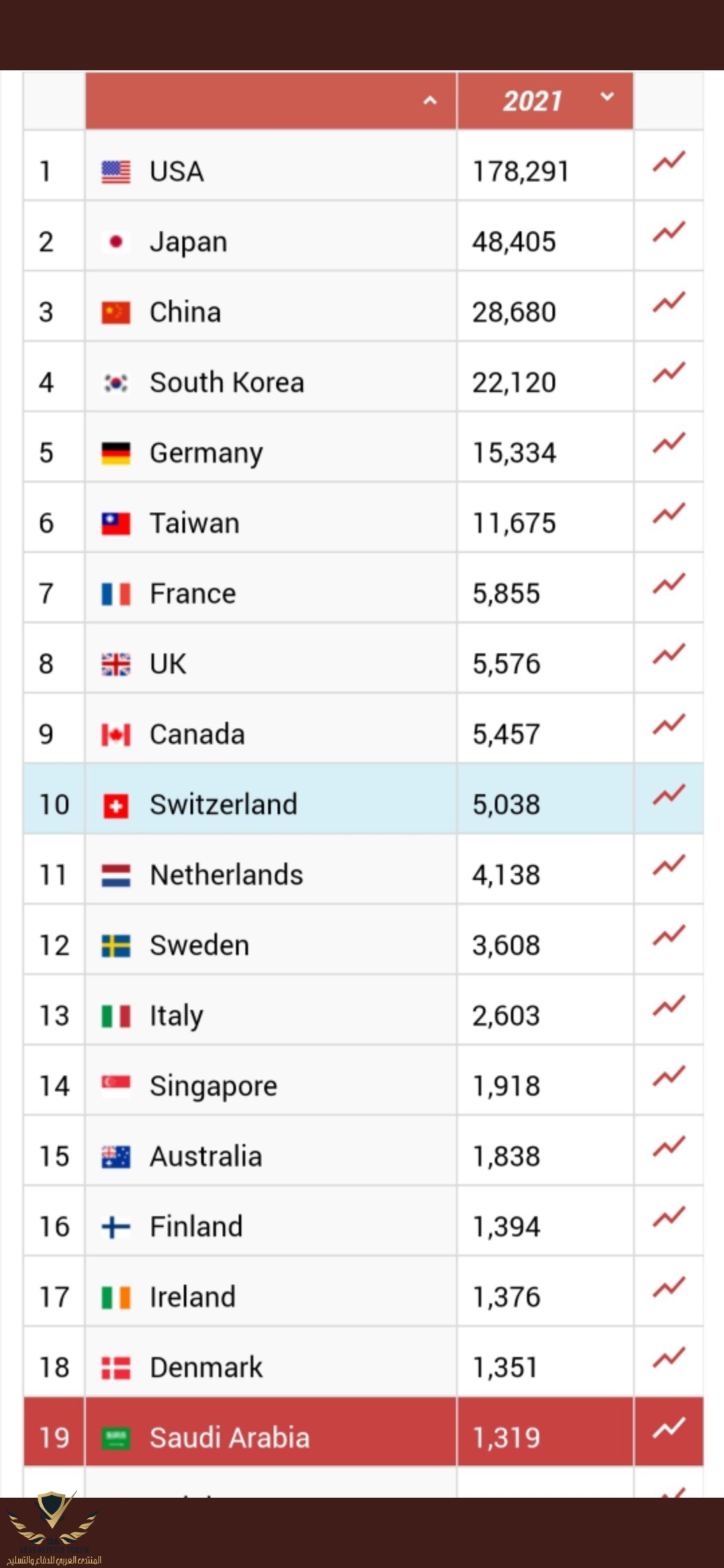Show the trend graph for Switzerland
The image size is (724, 1568).
(x=669, y=795)
